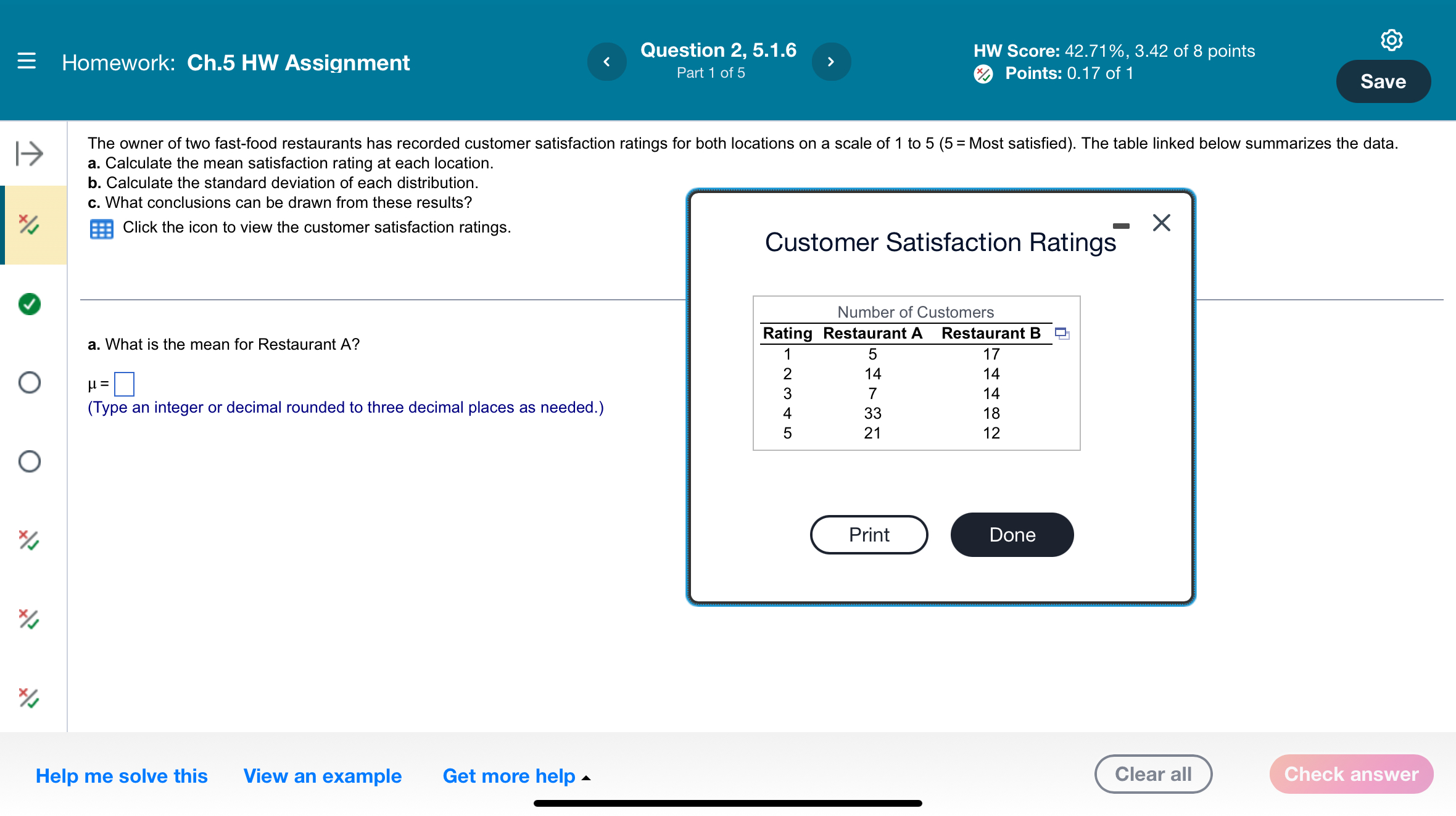
Task: Select the second unanswered part circle
Action: 29,461
